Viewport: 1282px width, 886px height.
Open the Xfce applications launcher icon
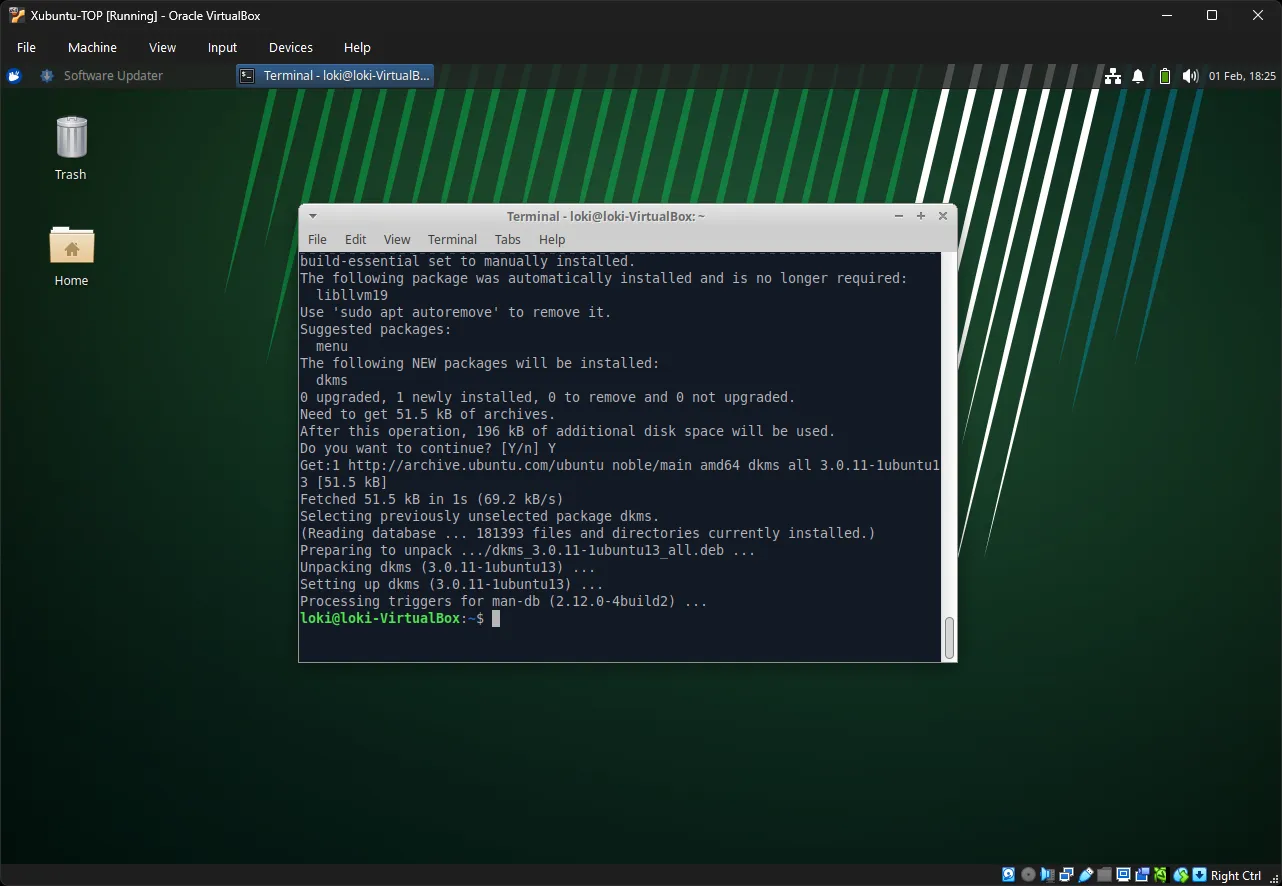(13, 75)
